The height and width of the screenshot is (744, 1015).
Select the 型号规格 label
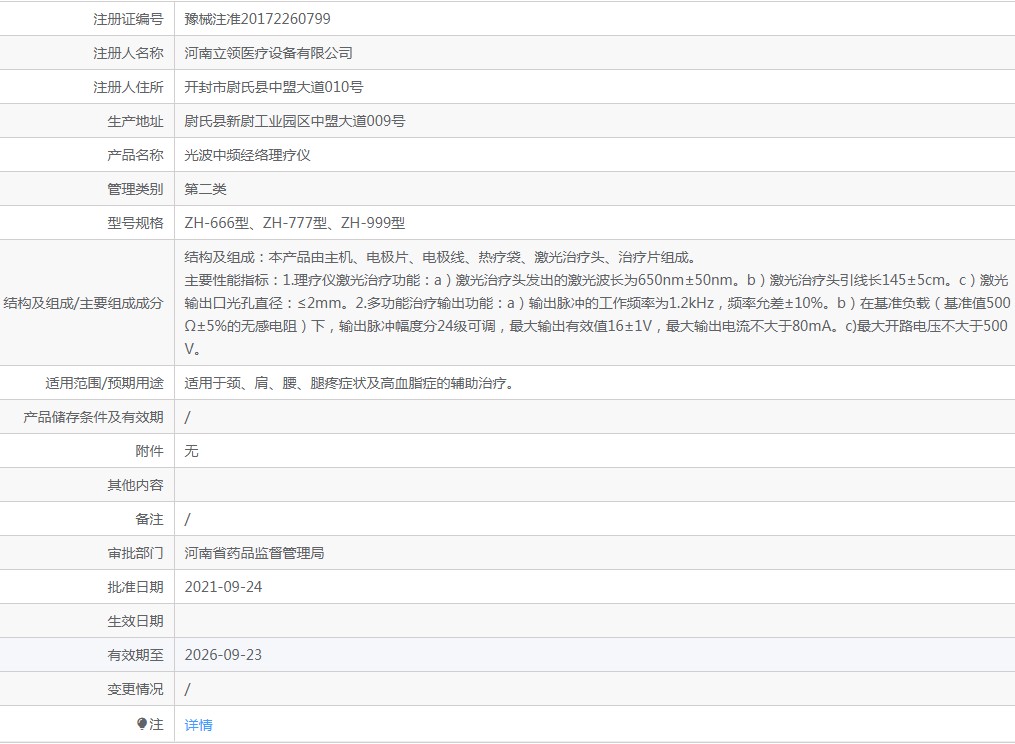pyautogui.click(x=135, y=223)
